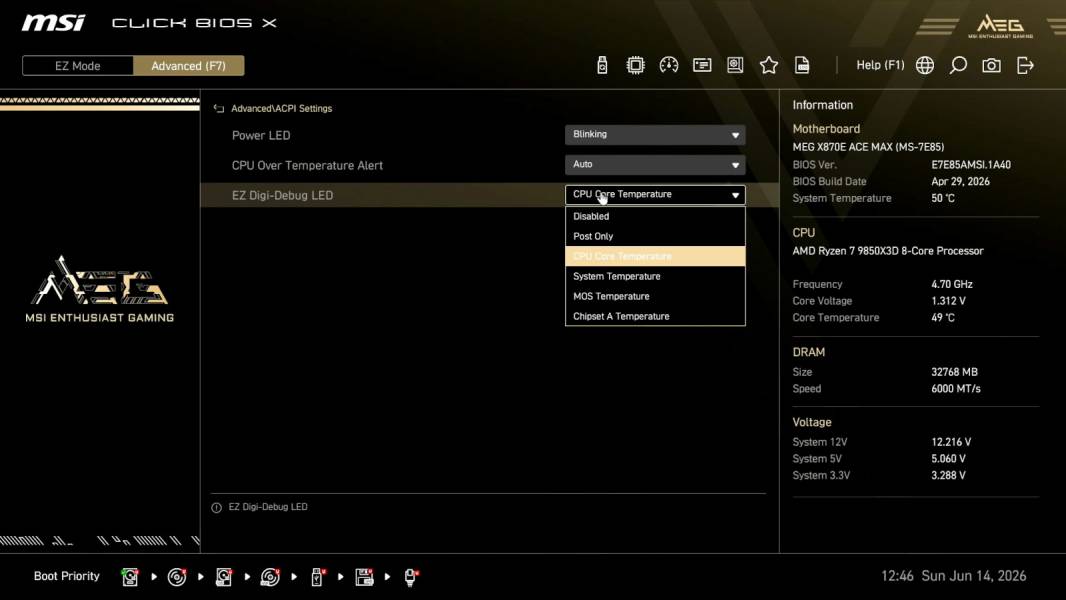Choose Chipset A Temperature from the dropdown list

(655, 317)
